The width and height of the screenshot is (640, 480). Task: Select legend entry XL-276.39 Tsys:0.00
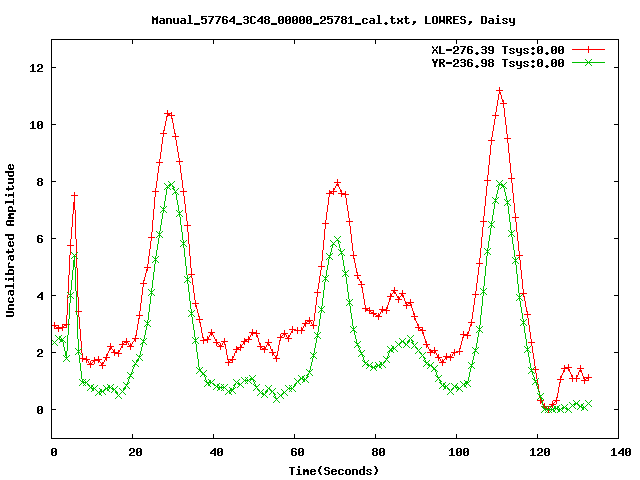coord(498,50)
